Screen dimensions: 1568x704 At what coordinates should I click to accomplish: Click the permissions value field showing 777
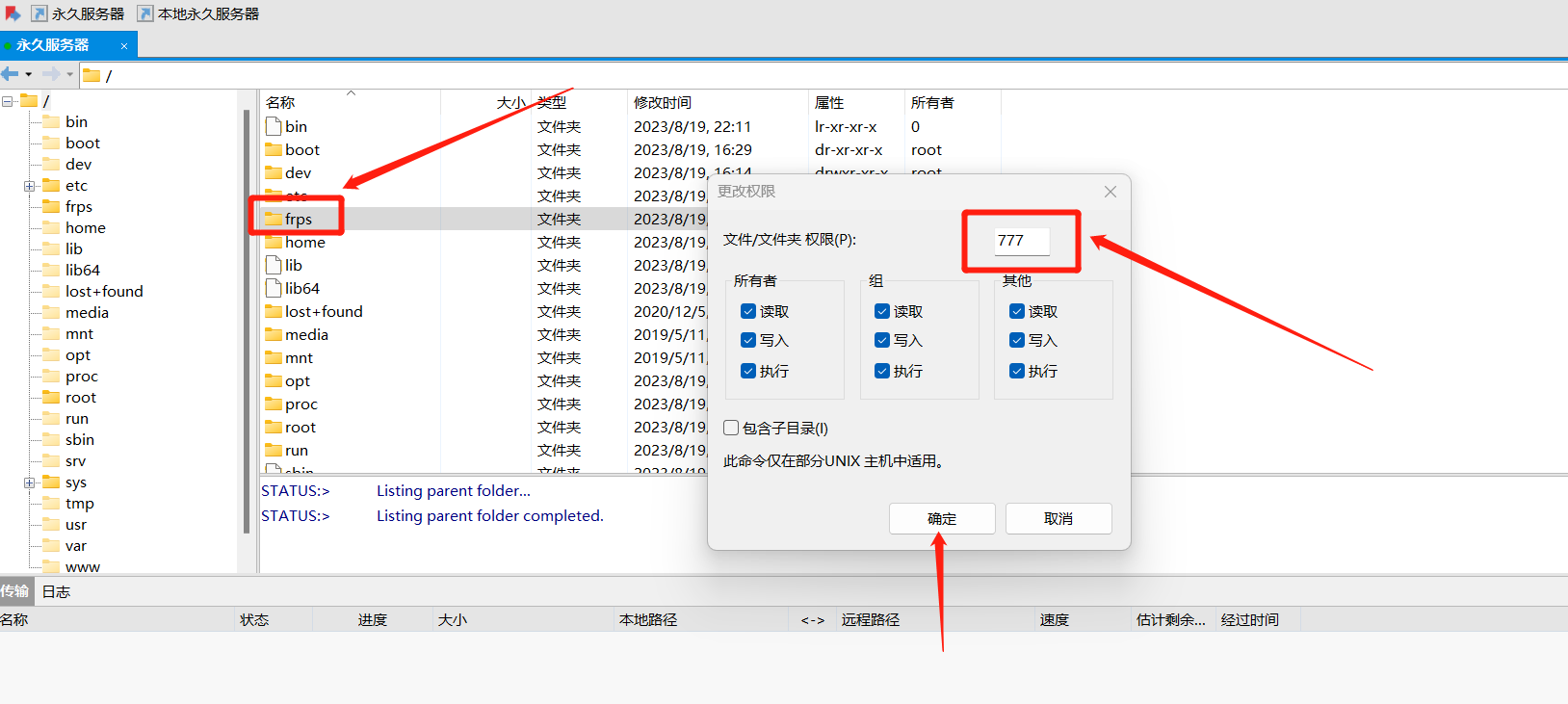pyautogui.click(x=1021, y=241)
